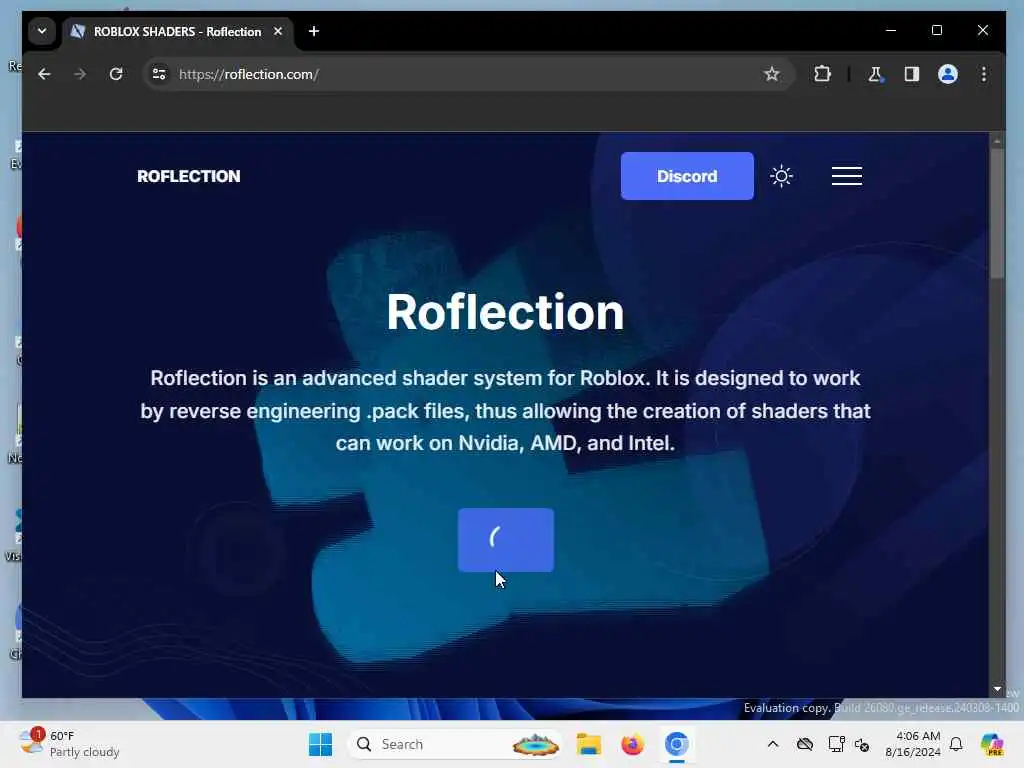Click the Discord button
The image size is (1024, 768).
point(687,176)
